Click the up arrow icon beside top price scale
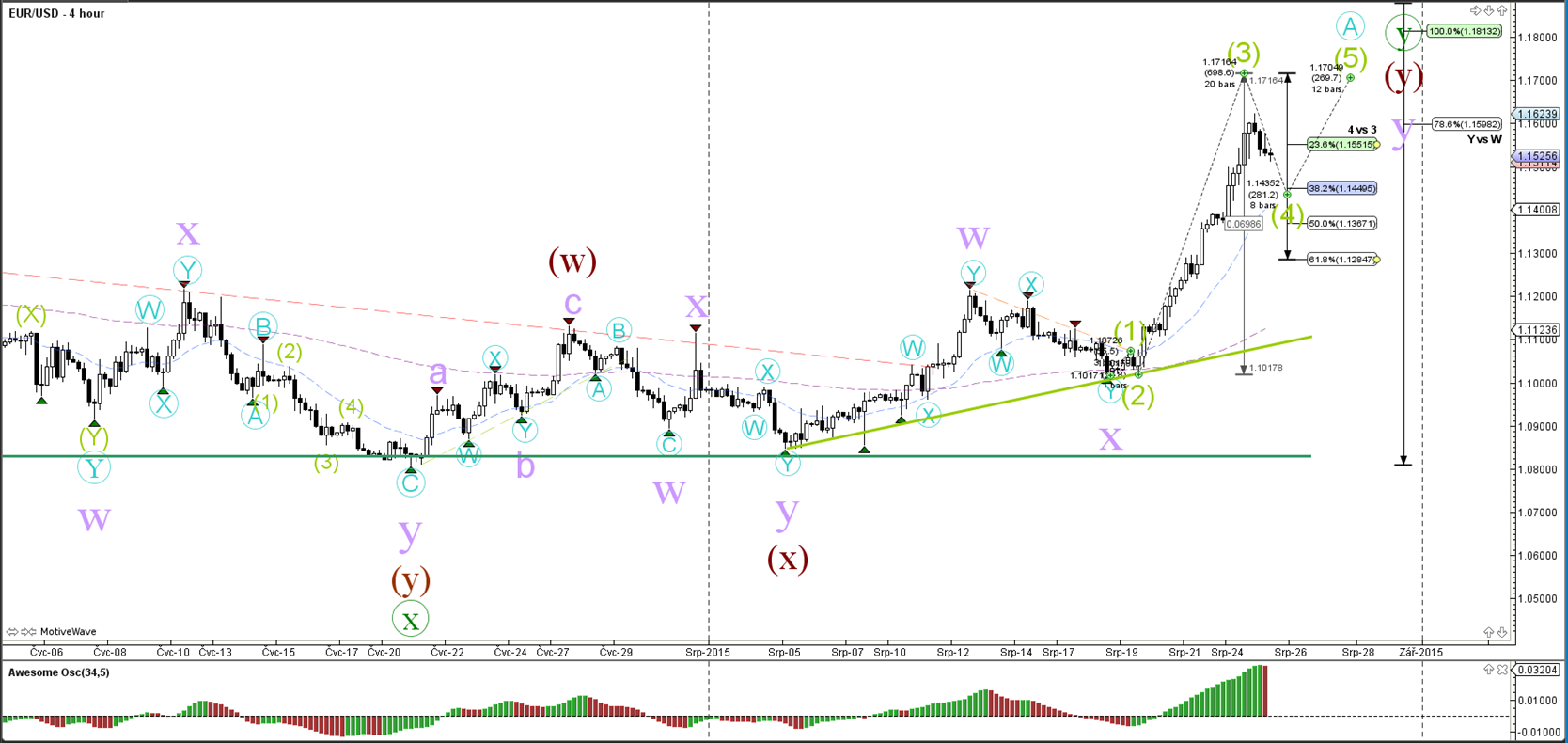This screenshot has height=743, width=1568. coord(1501,10)
